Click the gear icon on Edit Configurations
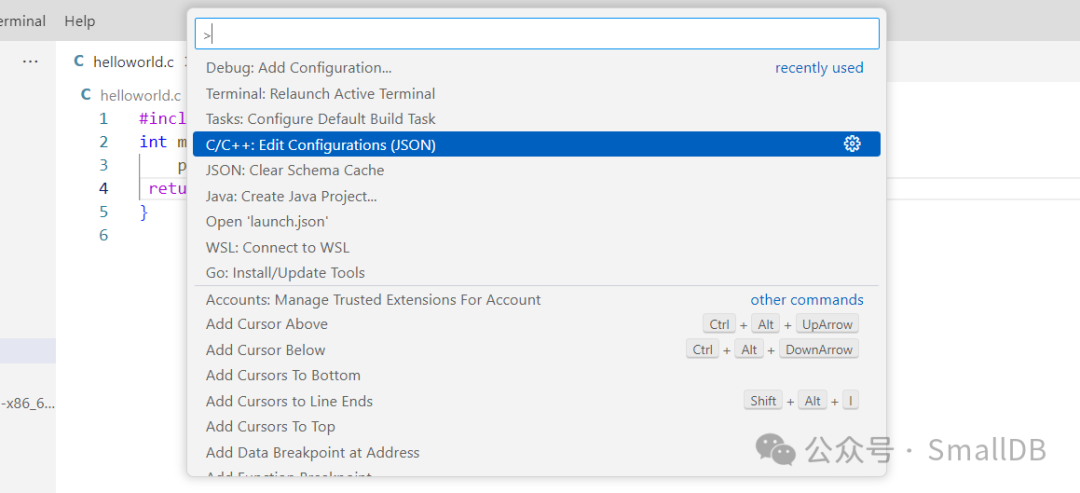Image resolution: width=1080 pixels, height=493 pixels. (852, 144)
